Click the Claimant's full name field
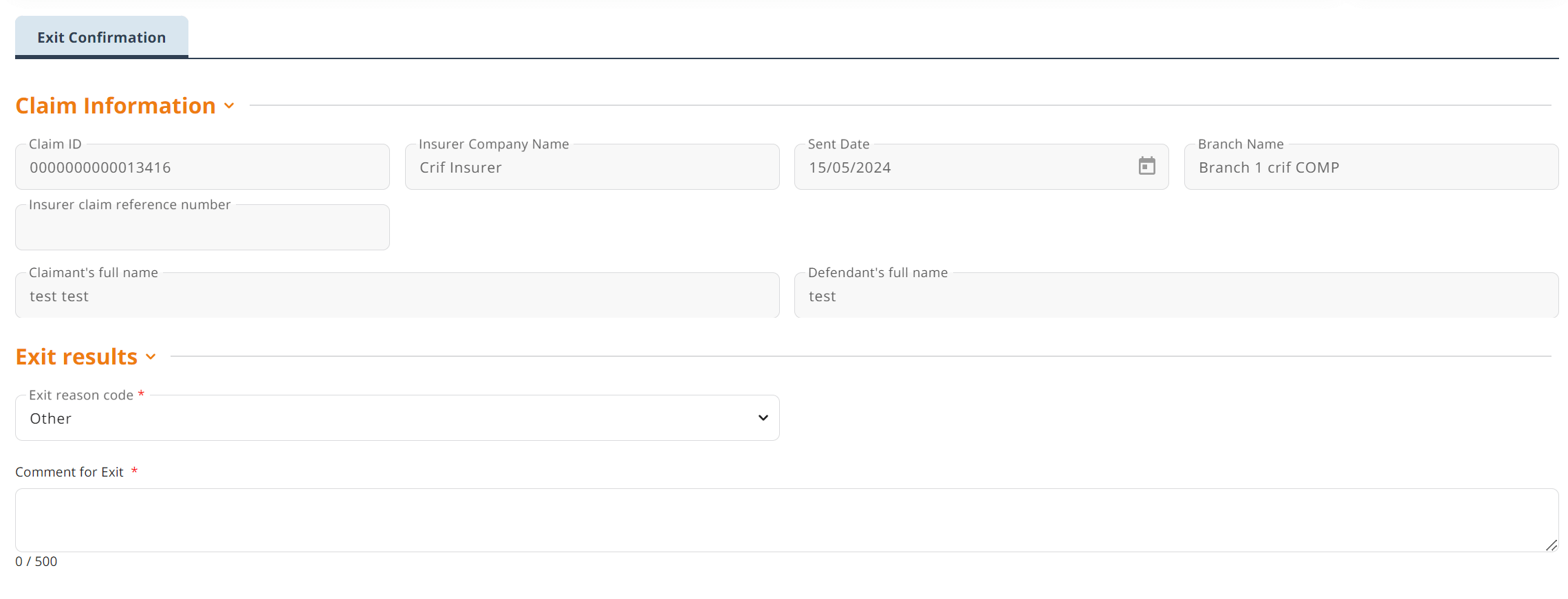The height and width of the screenshot is (599, 1568). pos(397,295)
